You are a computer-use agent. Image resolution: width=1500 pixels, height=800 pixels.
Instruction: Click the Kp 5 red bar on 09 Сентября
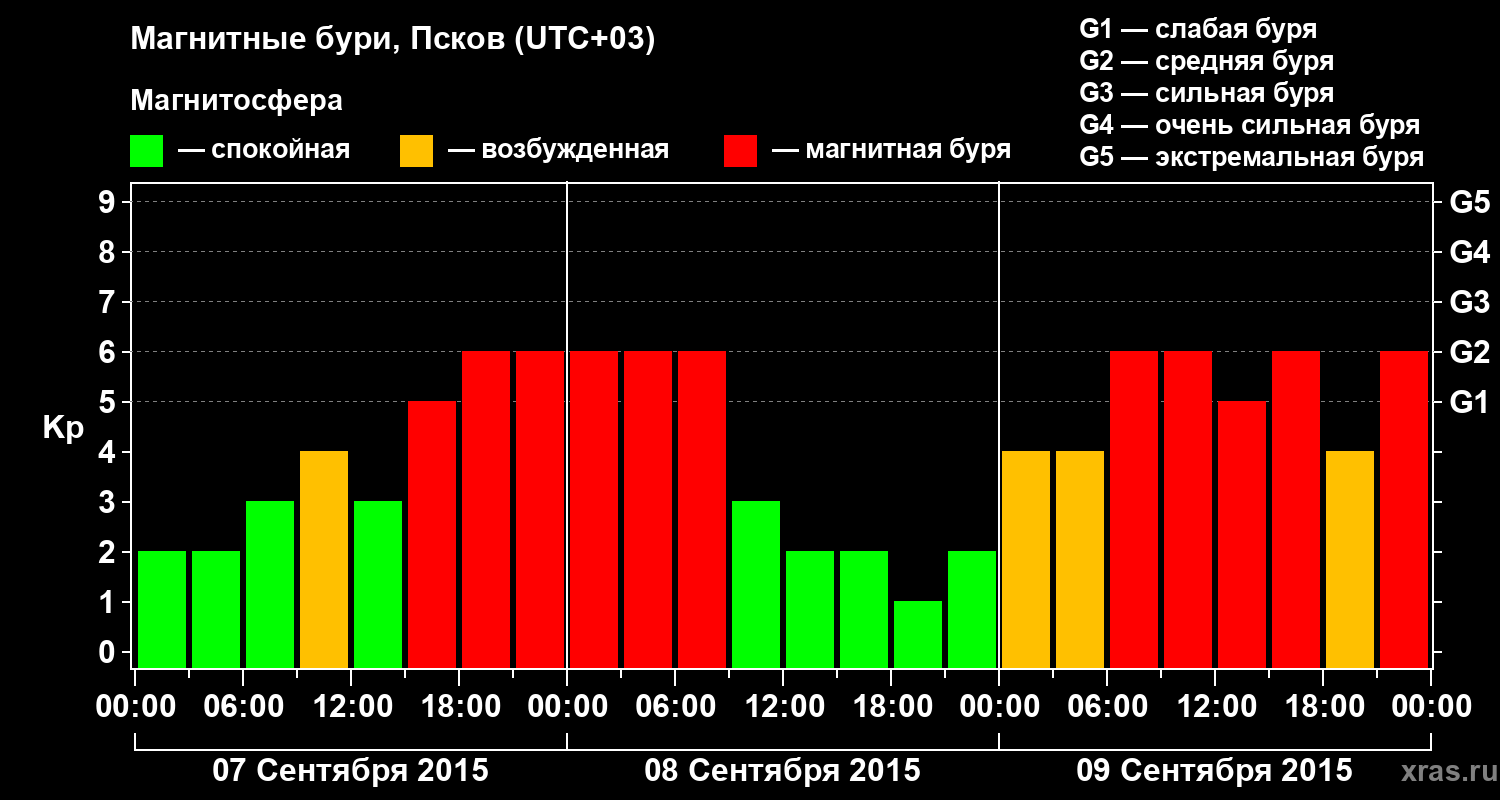point(1242,534)
